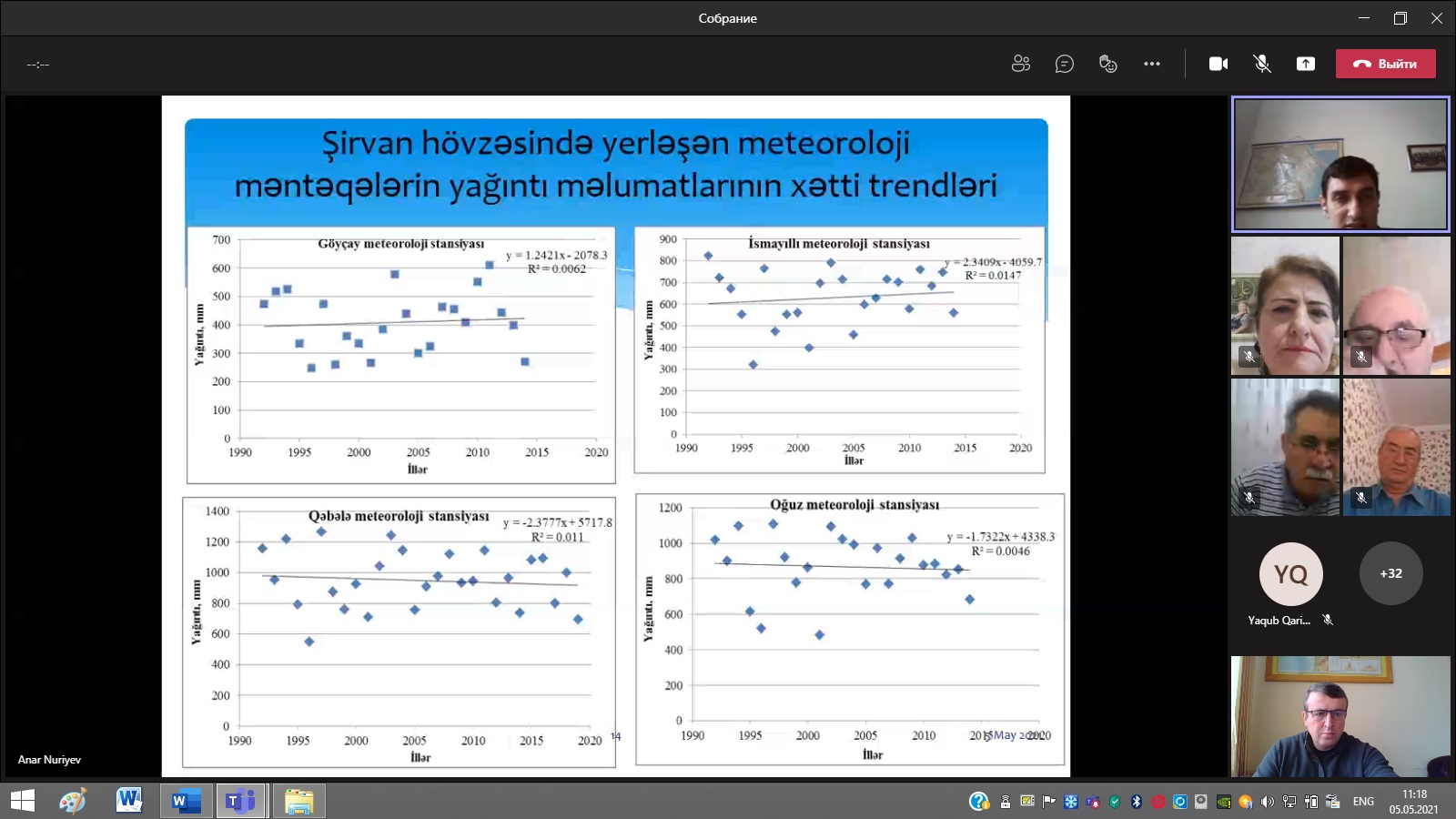Viewport: 1456px width, 819px height.
Task: Leave the meeting with the red Выйти button
Action: pyautogui.click(x=1386, y=64)
